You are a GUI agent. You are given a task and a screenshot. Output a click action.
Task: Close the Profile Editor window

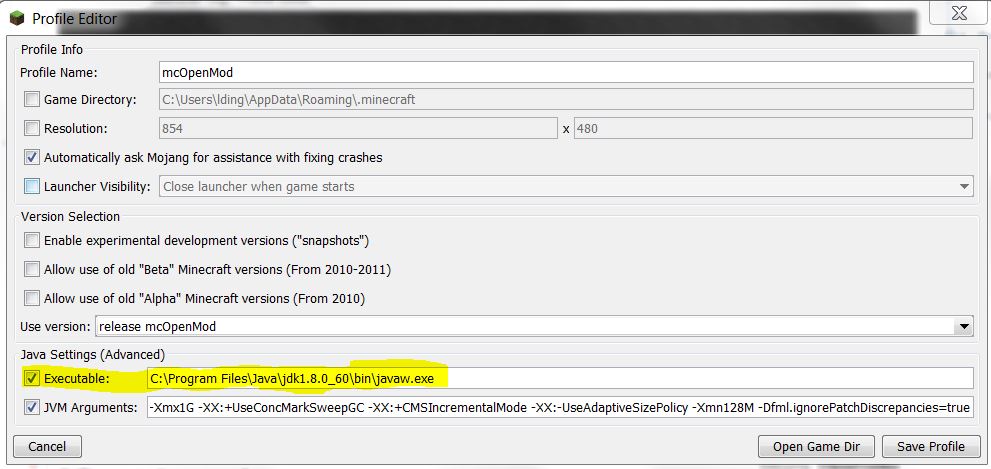pos(959,13)
